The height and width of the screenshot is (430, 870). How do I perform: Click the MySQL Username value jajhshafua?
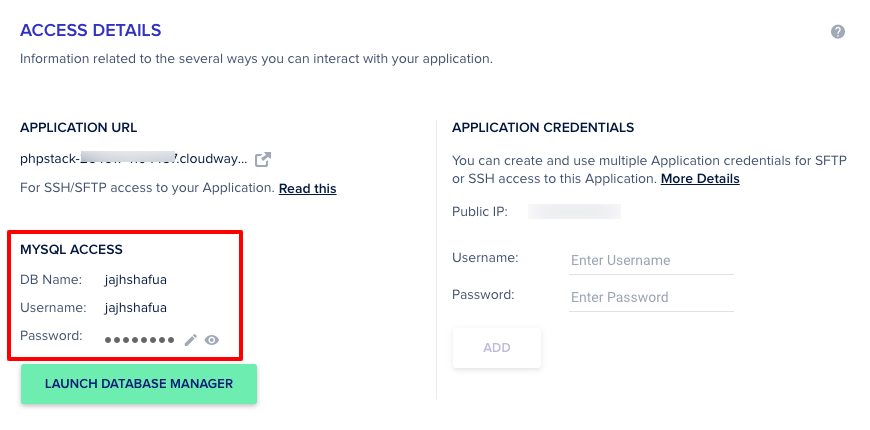(136, 307)
